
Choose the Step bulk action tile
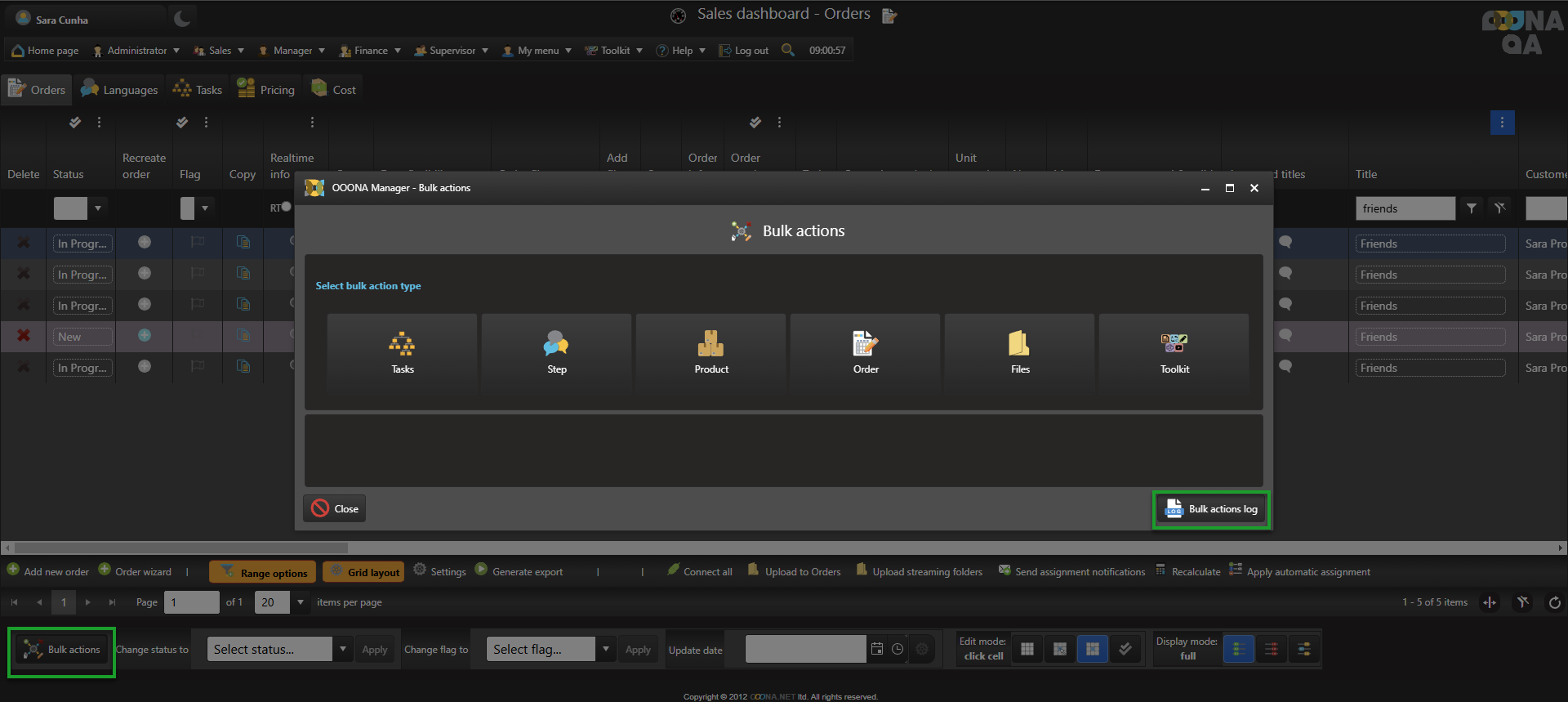pyautogui.click(x=556, y=352)
